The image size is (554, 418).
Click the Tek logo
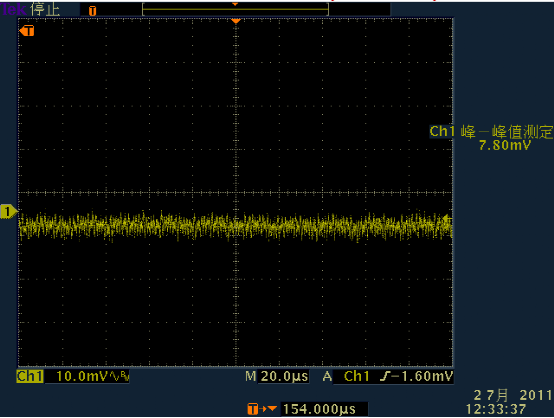point(13,9)
